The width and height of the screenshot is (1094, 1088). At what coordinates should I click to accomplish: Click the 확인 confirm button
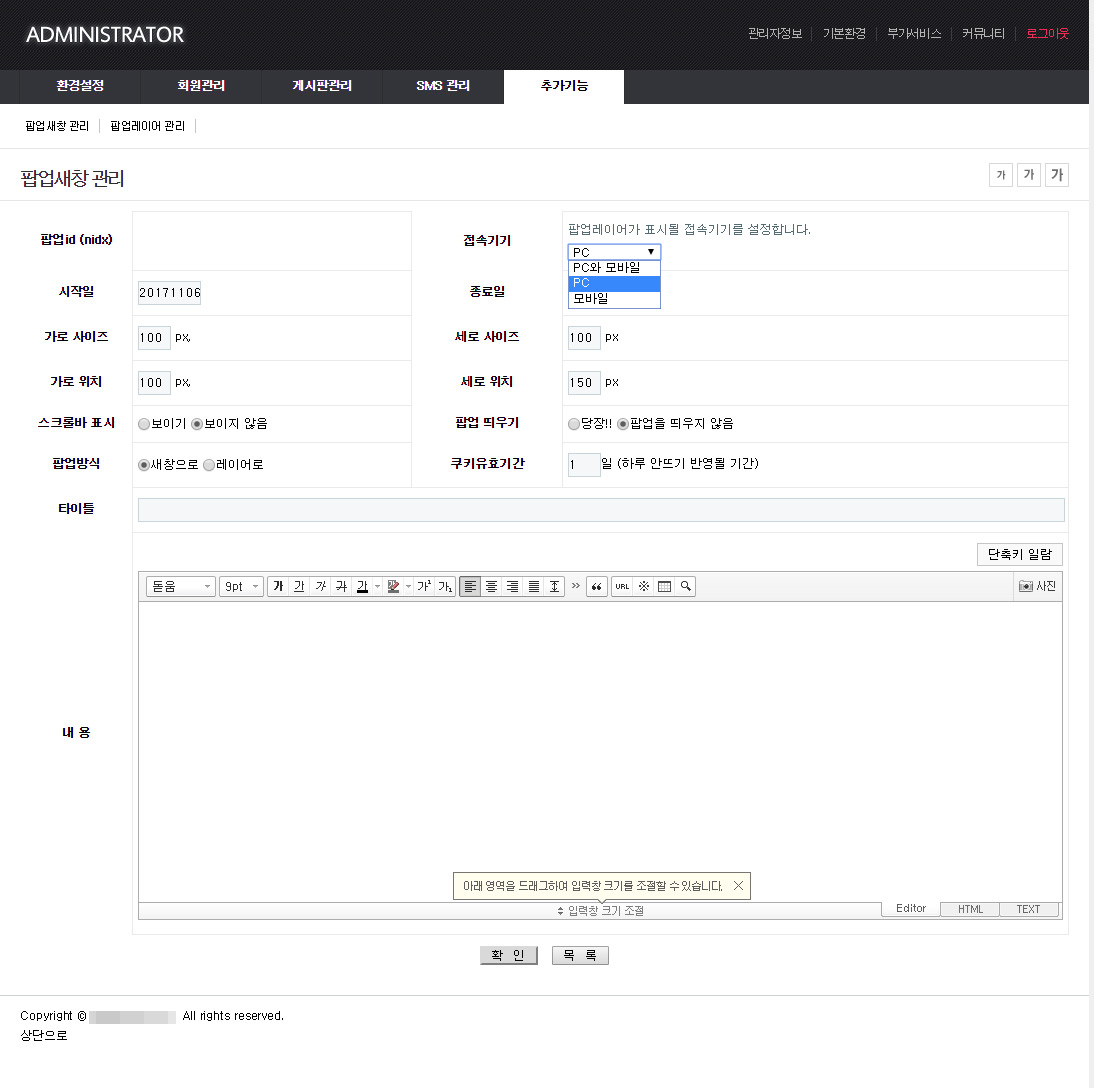tap(508, 954)
